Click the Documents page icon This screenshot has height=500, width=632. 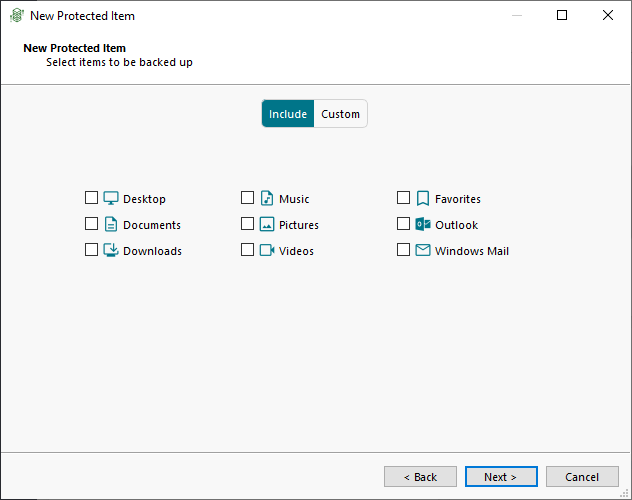pos(111,224)
